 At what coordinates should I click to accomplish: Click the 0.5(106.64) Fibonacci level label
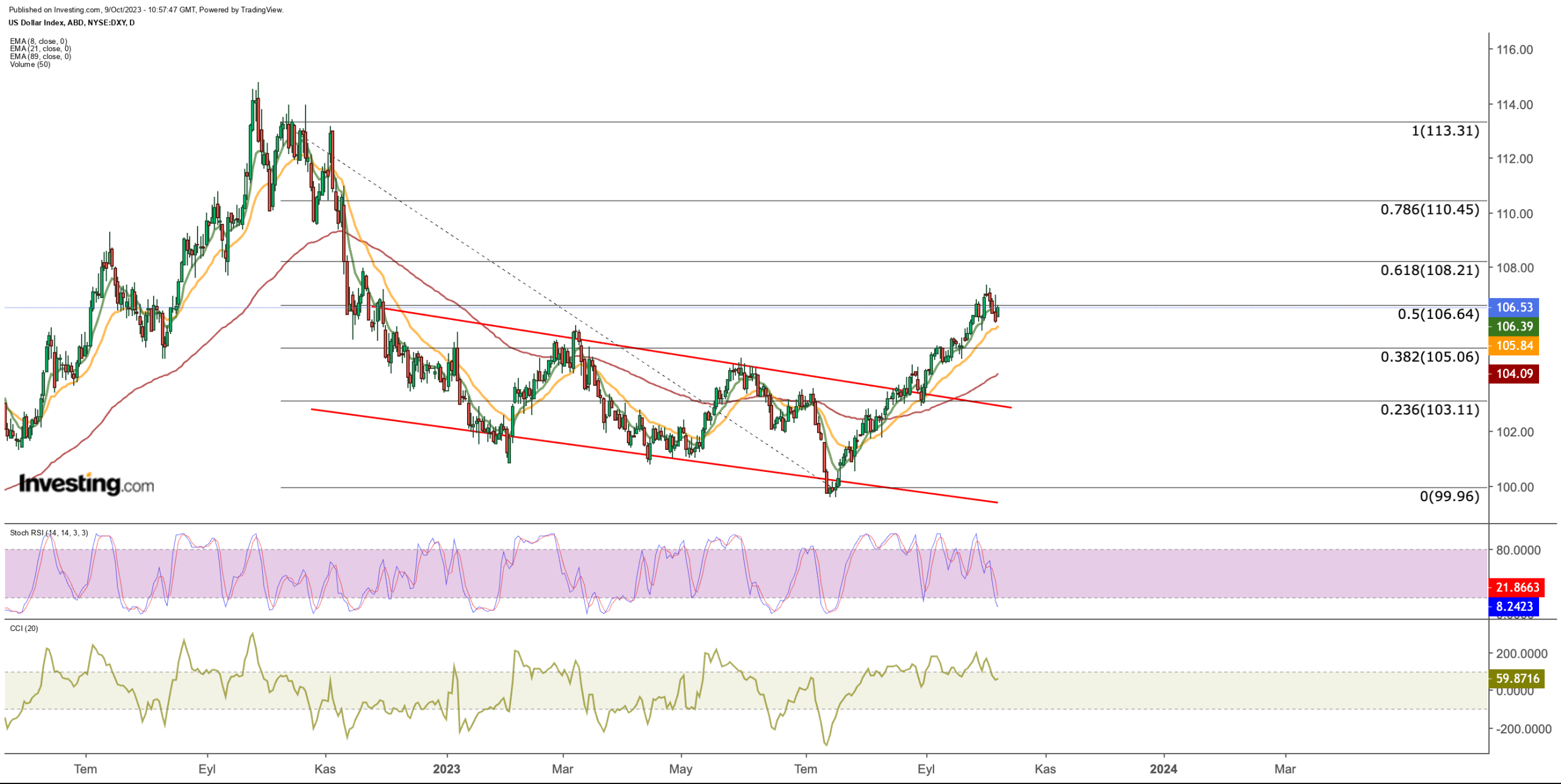click(1438, 314)
